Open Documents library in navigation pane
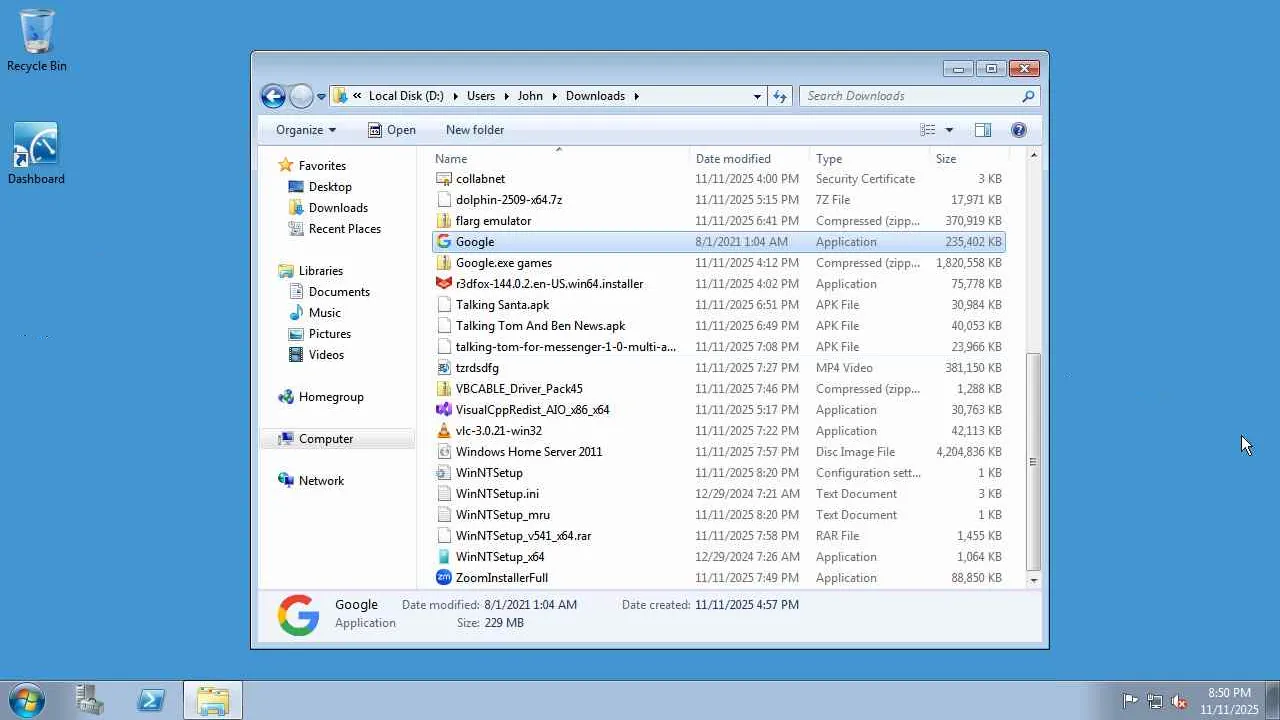Viewport: 1280px width, 720px height. (339, 292)
